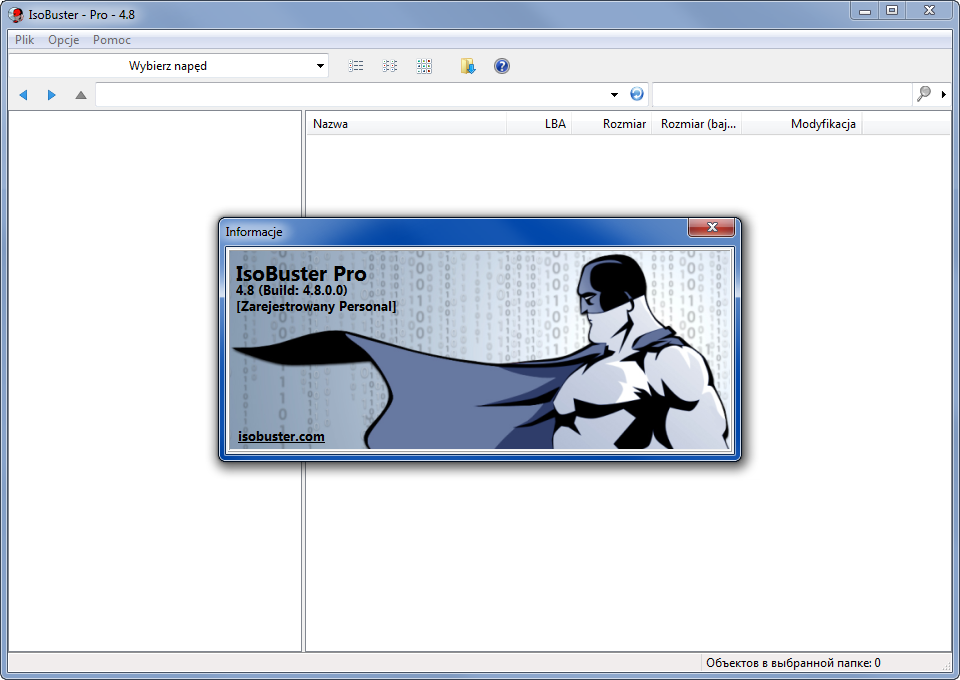Switch to details list view icon

click(356, 66)
